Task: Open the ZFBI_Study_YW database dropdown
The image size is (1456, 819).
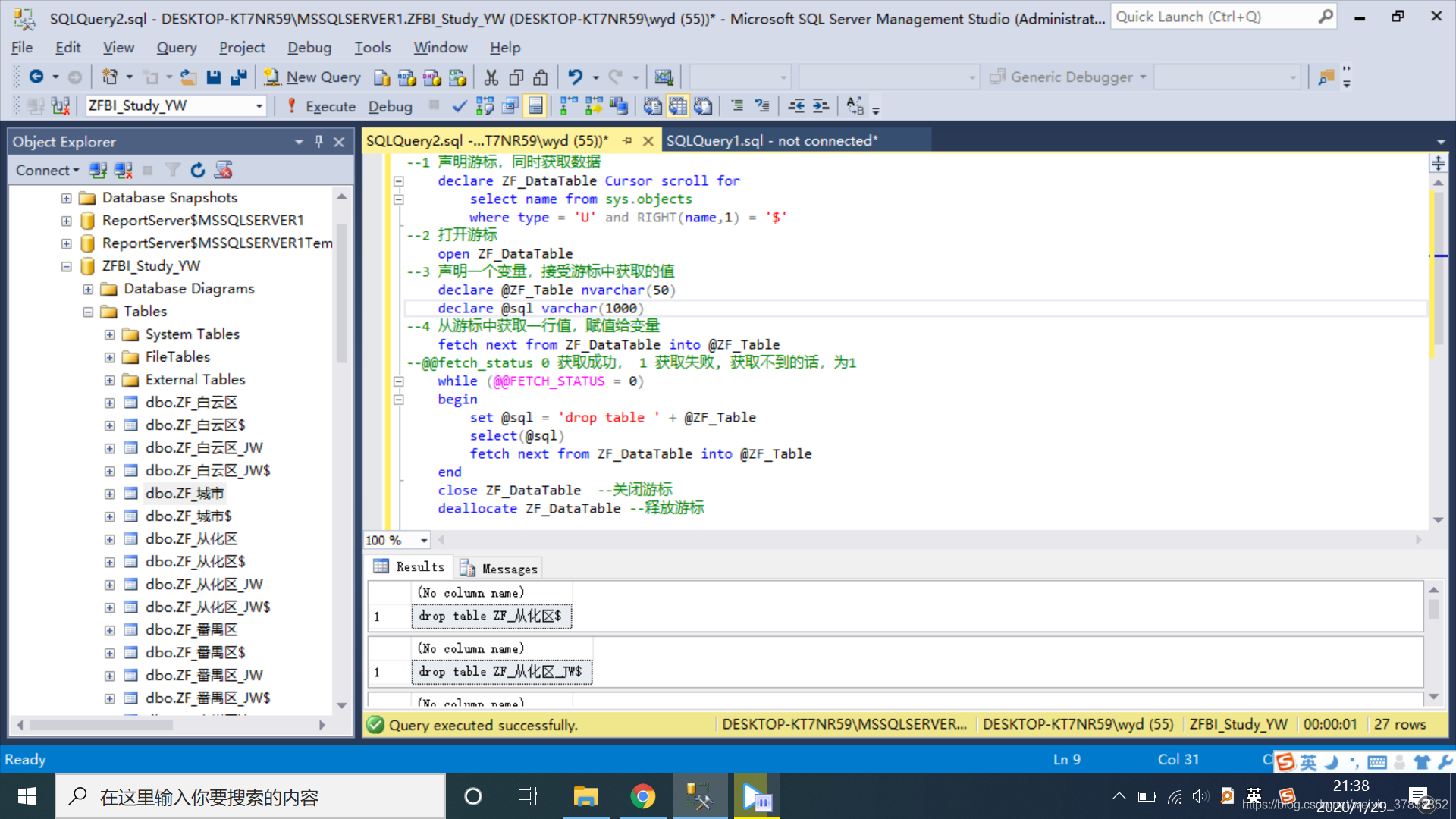Action: tap(259, 106)
